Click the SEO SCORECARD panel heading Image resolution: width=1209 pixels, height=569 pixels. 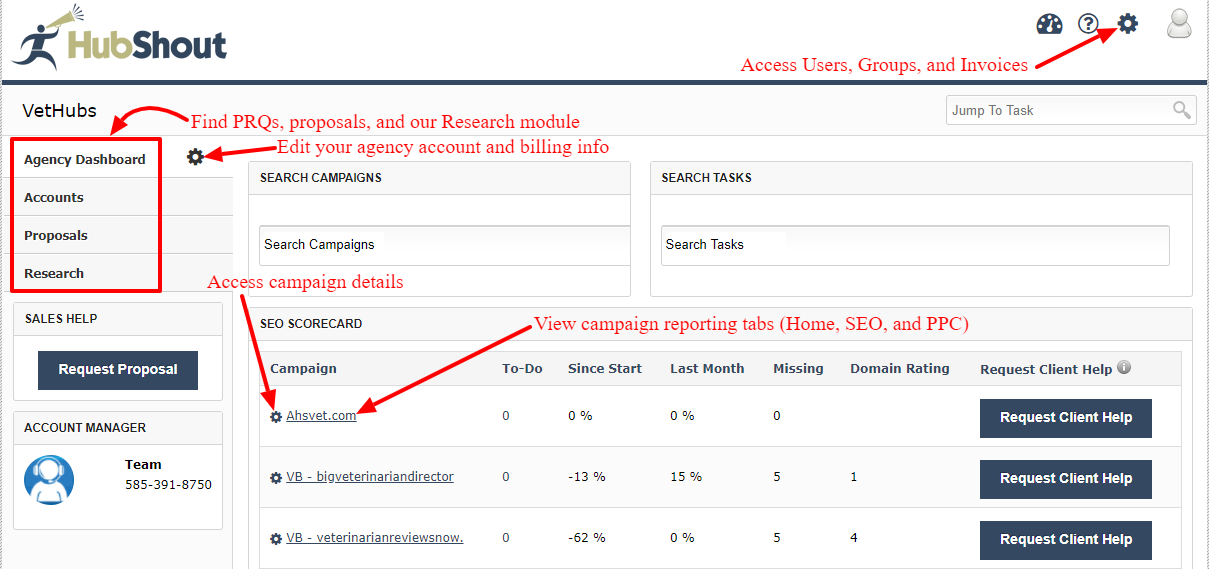pos(311,324)
